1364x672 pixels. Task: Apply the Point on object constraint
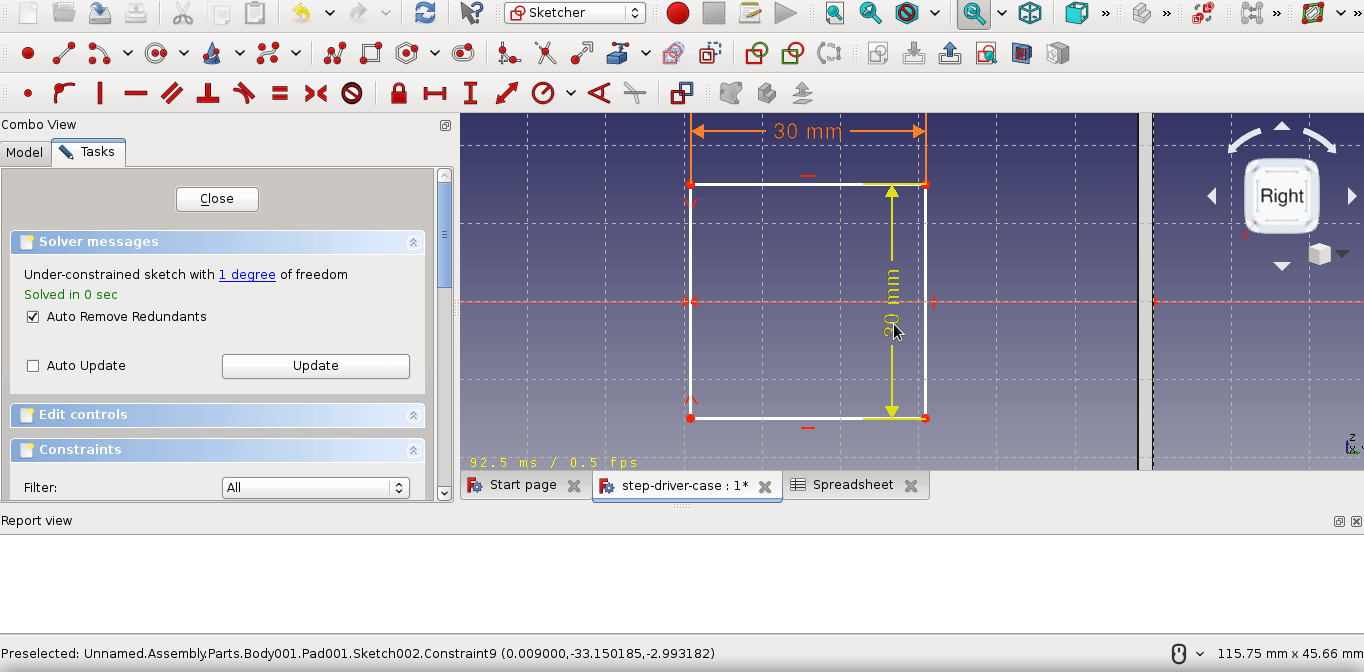pos(63,93)
